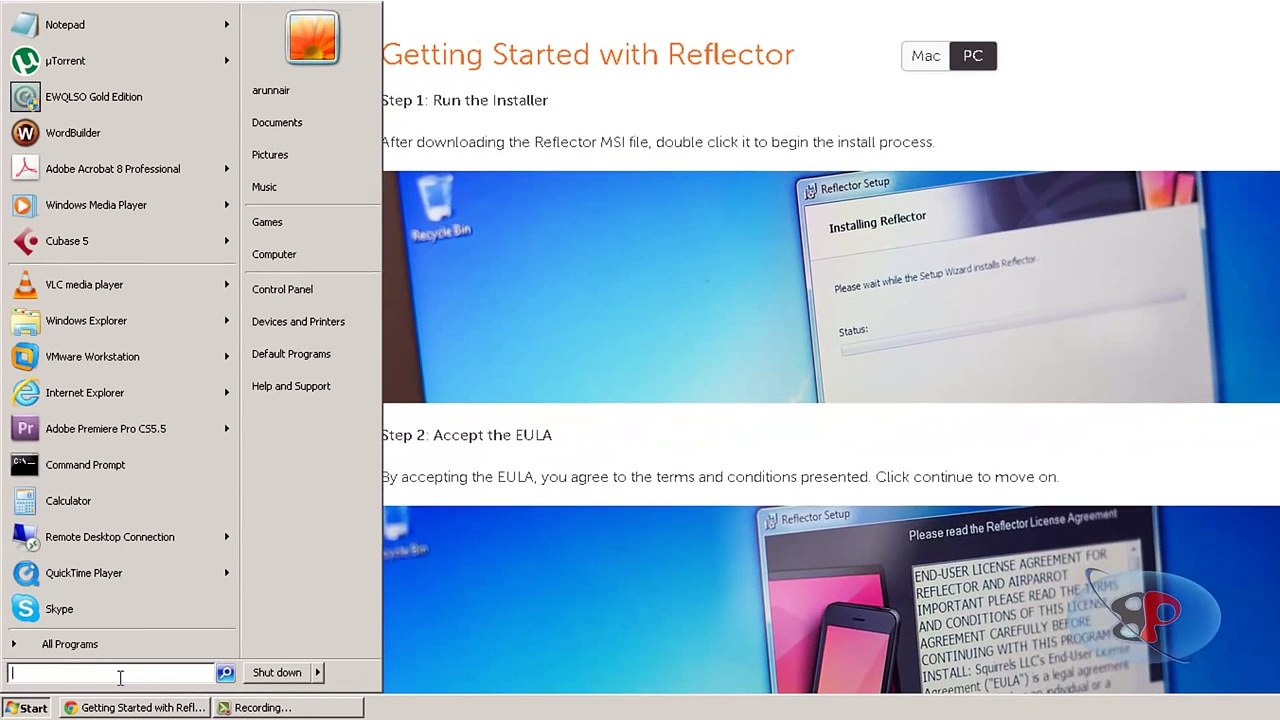Switch to the Recording... taskbar item
The height and width of the screenshot is (720, 1280).
click(288, 708)
